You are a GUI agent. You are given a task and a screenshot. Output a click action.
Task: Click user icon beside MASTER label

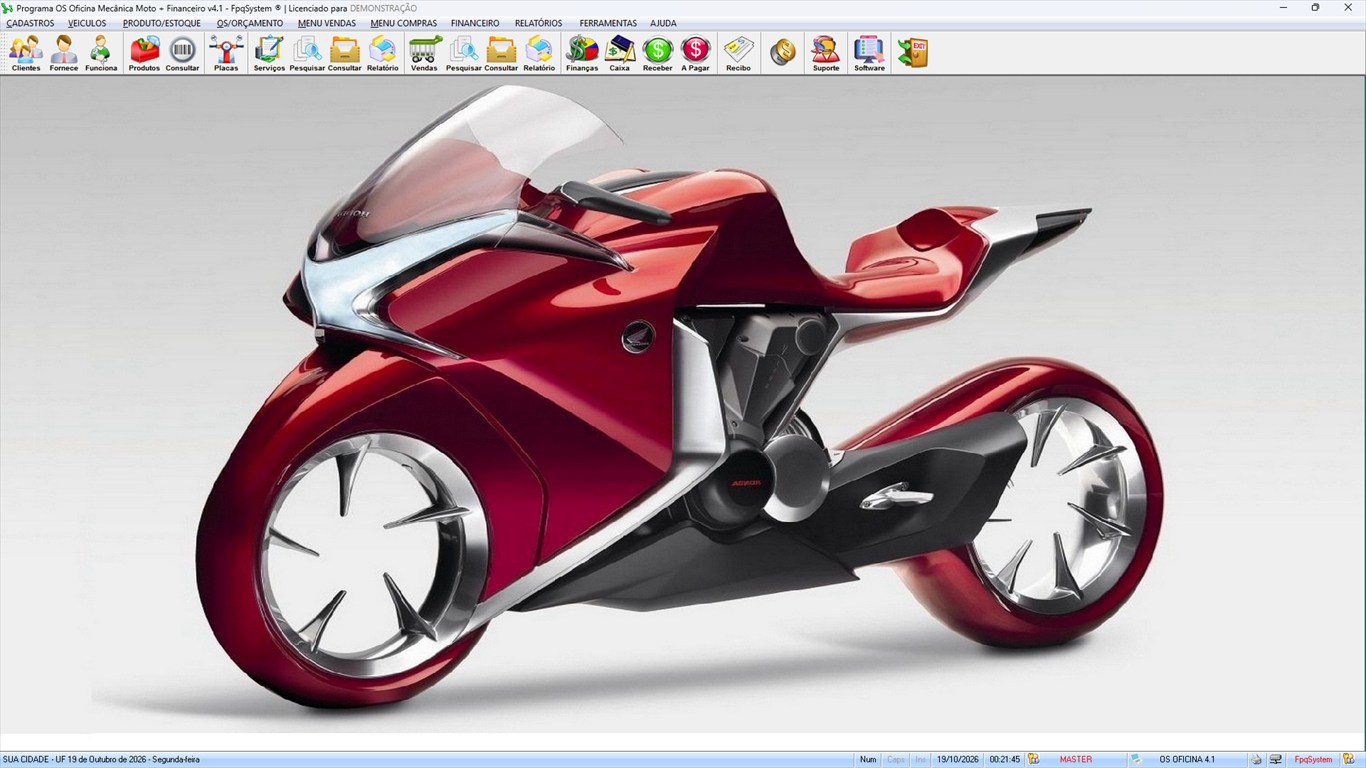[1034, 759]
